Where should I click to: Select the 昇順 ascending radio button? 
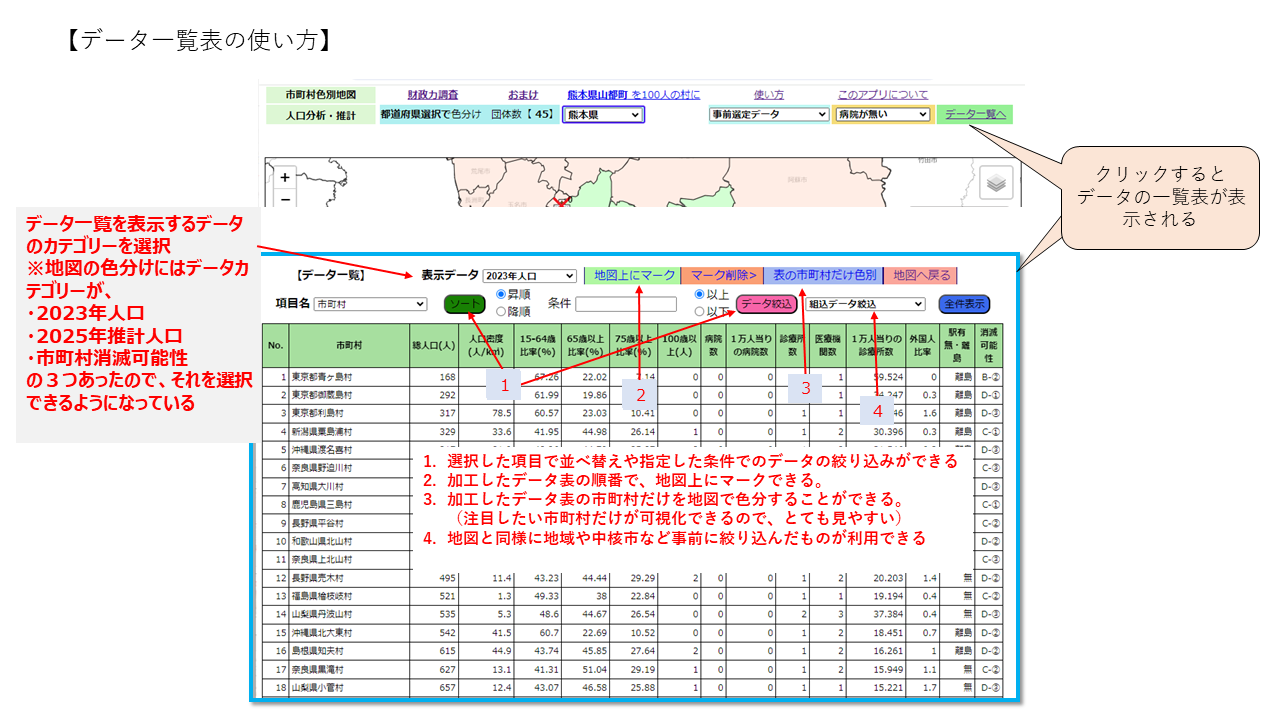point(502,295)
